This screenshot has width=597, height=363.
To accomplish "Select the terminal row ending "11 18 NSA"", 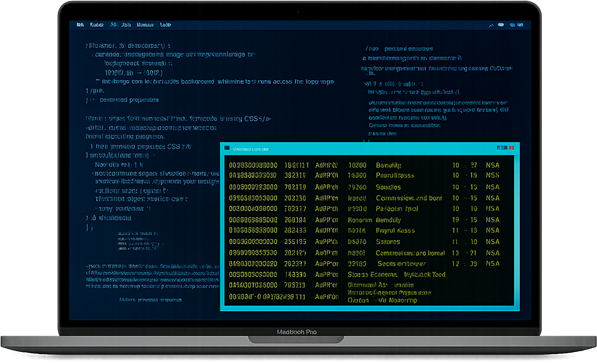I will pos(364,230).
